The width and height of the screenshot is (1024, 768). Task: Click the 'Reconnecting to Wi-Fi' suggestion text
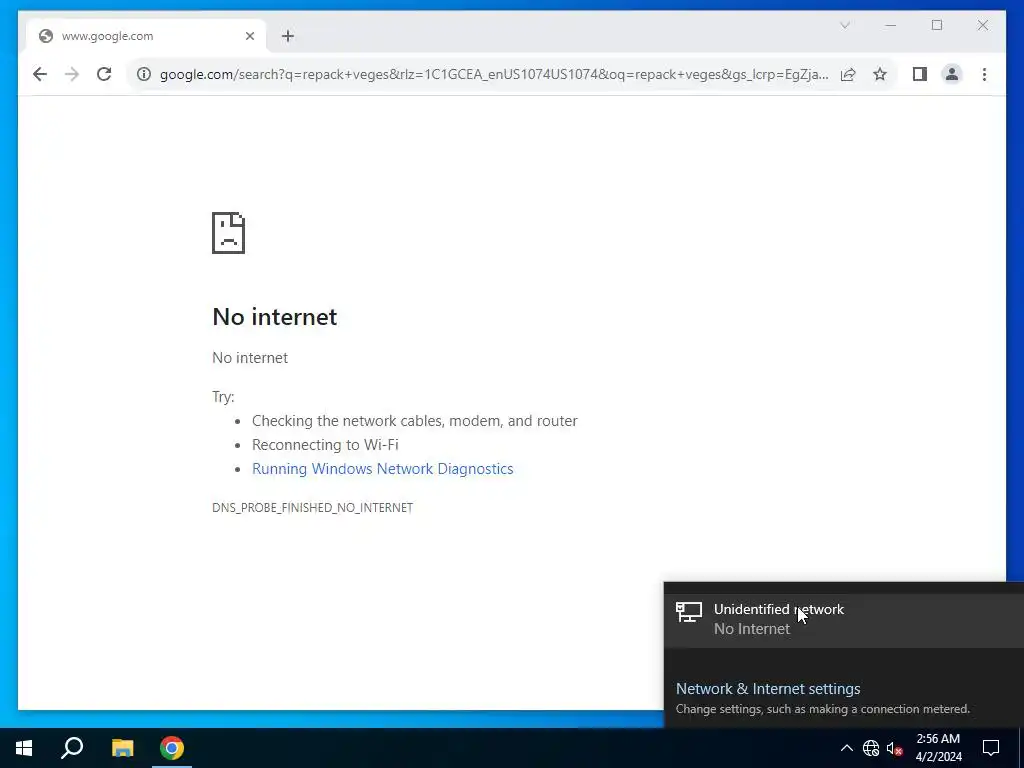pyautogui.click(x=325, y=445)
